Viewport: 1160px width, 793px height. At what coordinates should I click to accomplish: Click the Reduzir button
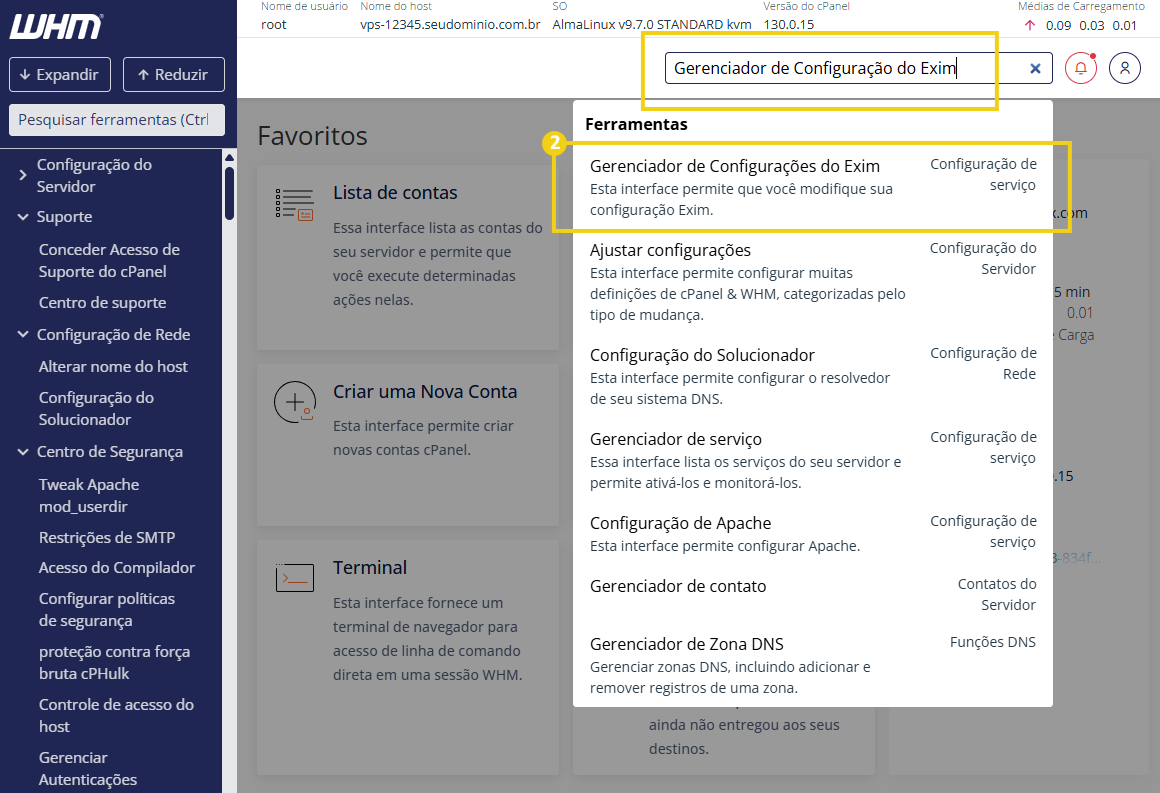coord(173,74)
